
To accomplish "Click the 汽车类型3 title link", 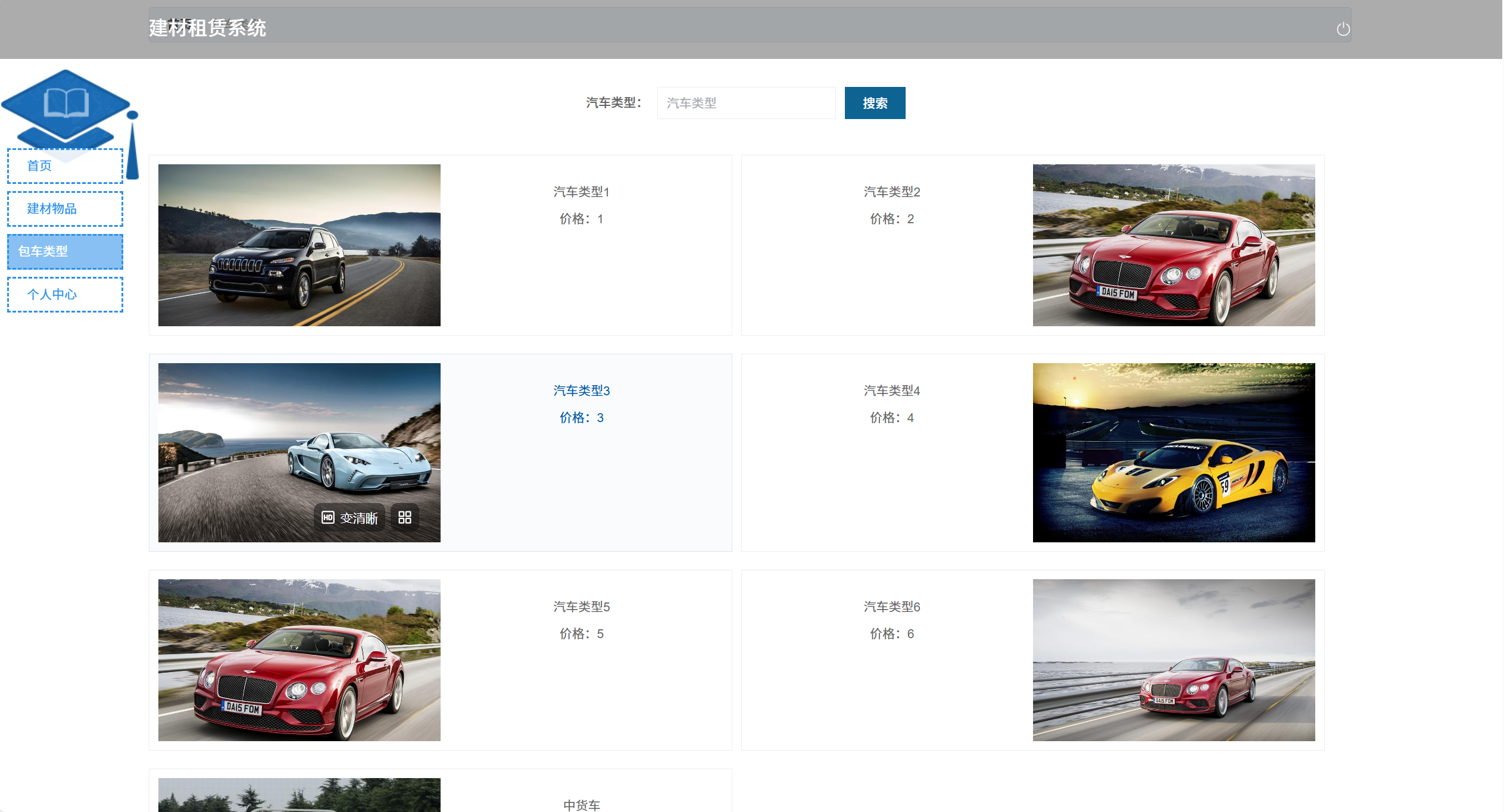I will [582, 391].
